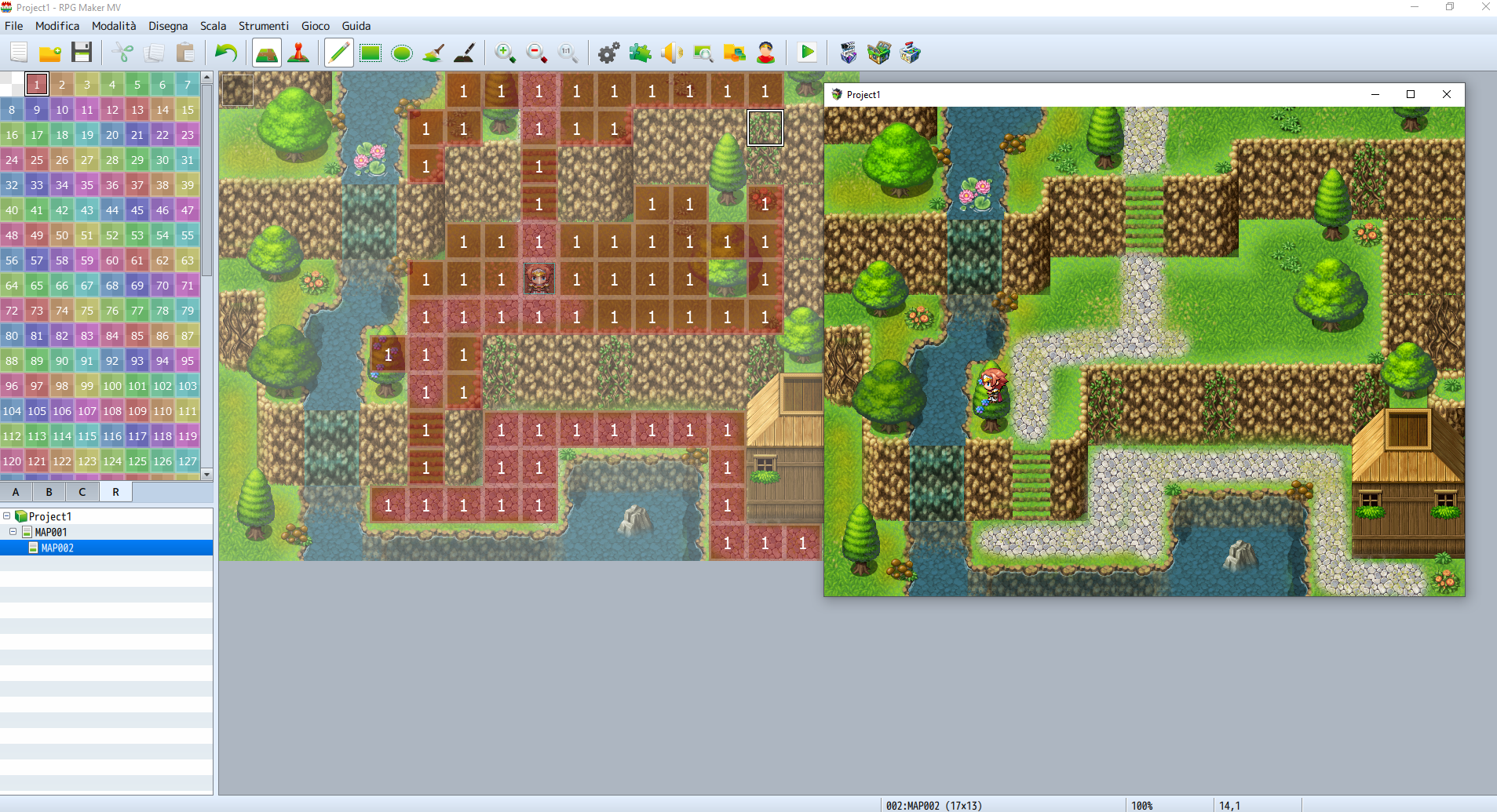Collapse the Project1 tree node

click(x=6, y=516)
